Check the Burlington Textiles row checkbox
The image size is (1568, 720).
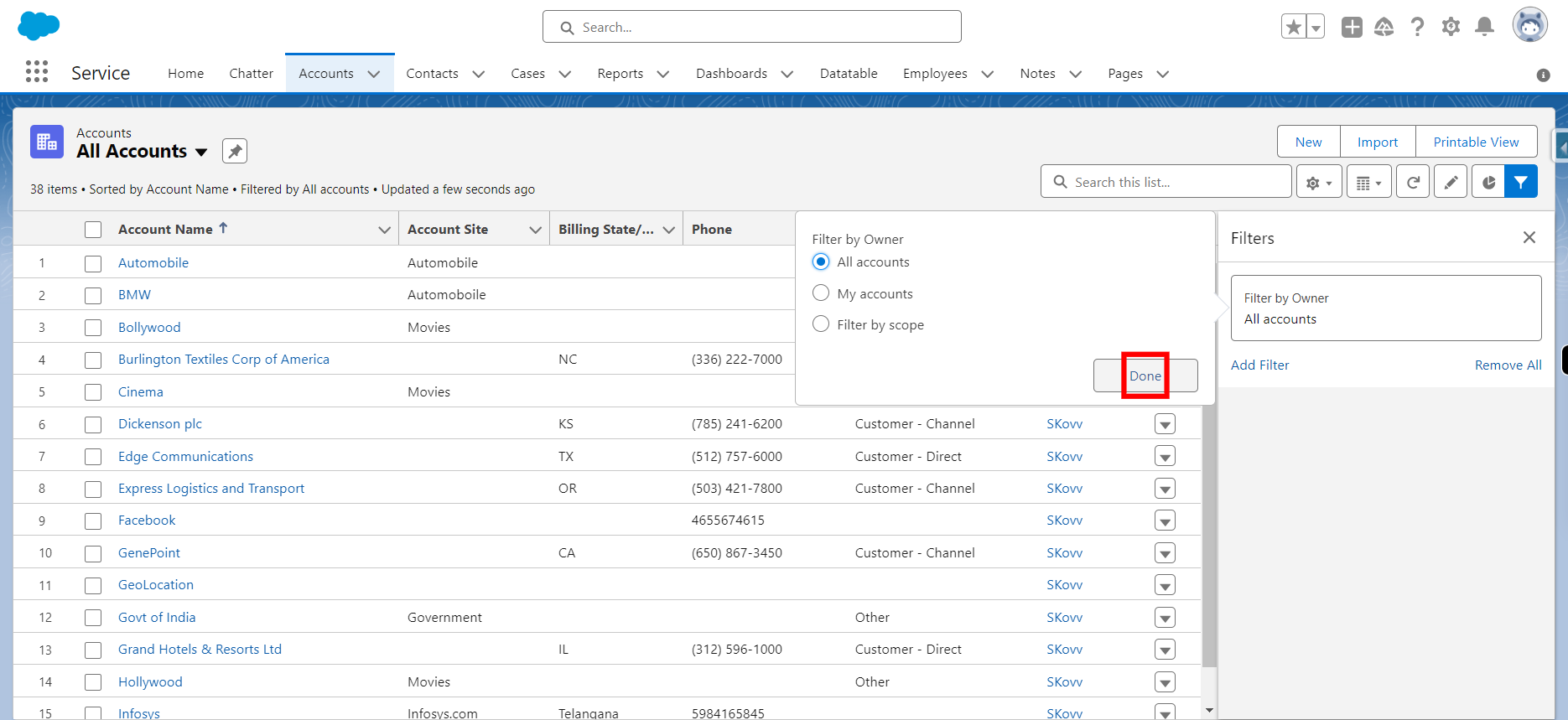pos(93,360)
